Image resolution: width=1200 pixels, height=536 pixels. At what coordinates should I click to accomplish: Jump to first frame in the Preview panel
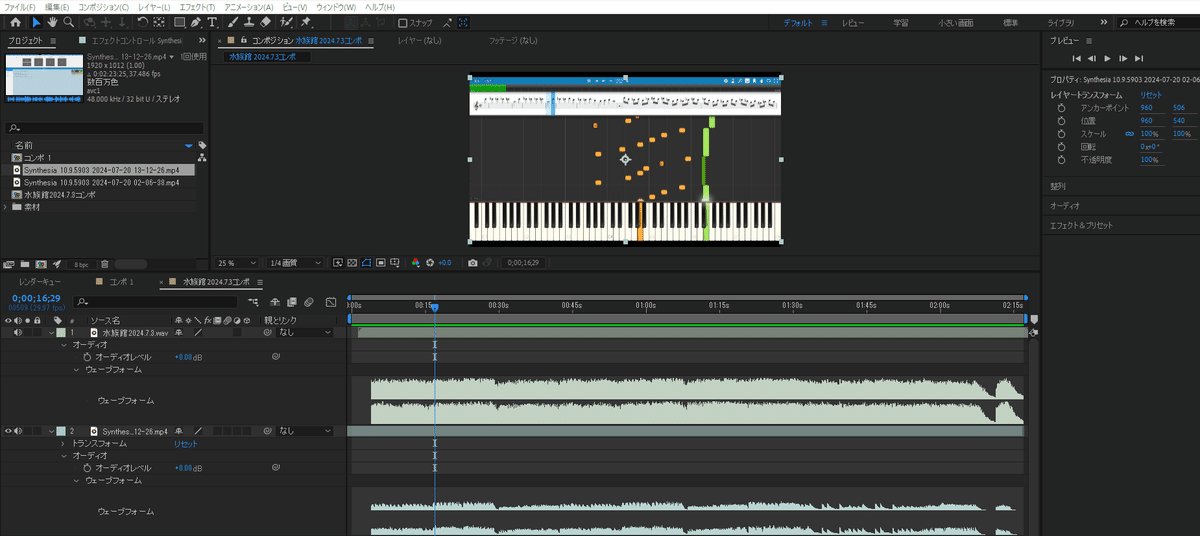(1076, 59)
